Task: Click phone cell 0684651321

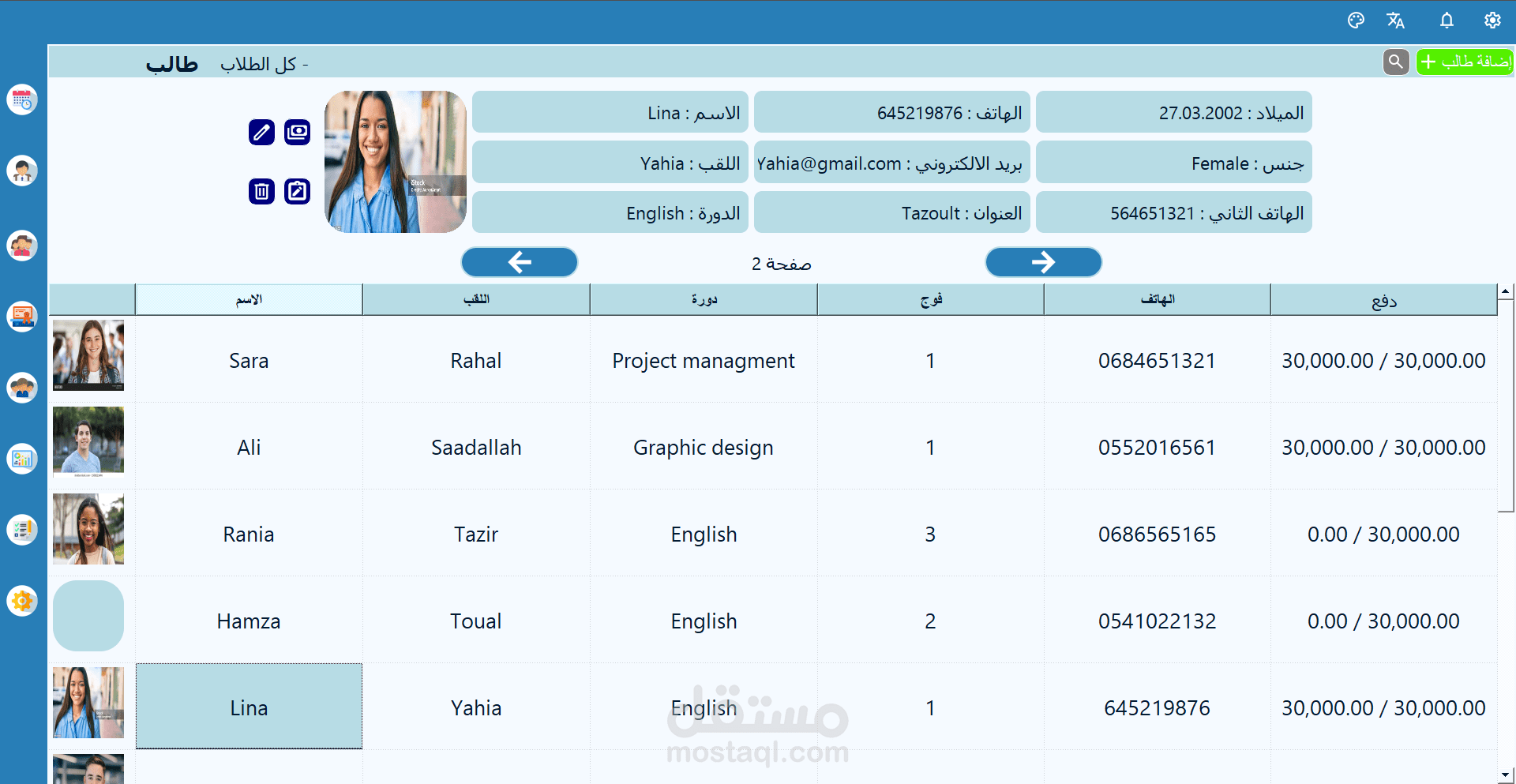Action: (1158, 360)
